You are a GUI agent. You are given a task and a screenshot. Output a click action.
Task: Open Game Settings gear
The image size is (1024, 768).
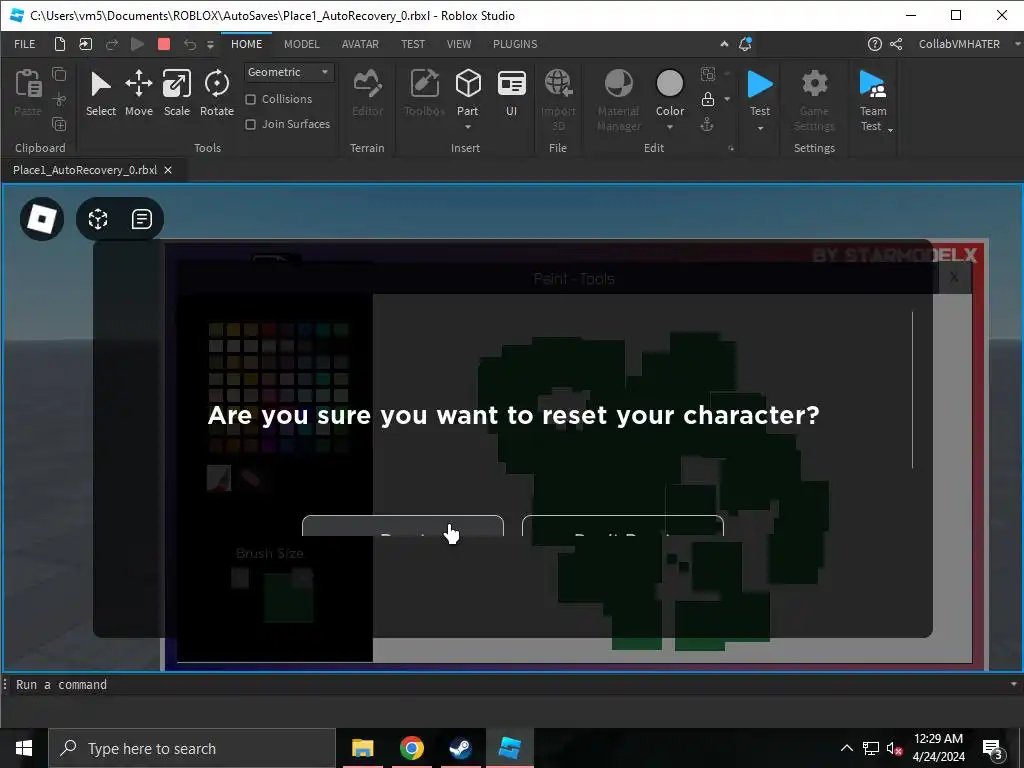pyautogui.click(x=814, y=100)
